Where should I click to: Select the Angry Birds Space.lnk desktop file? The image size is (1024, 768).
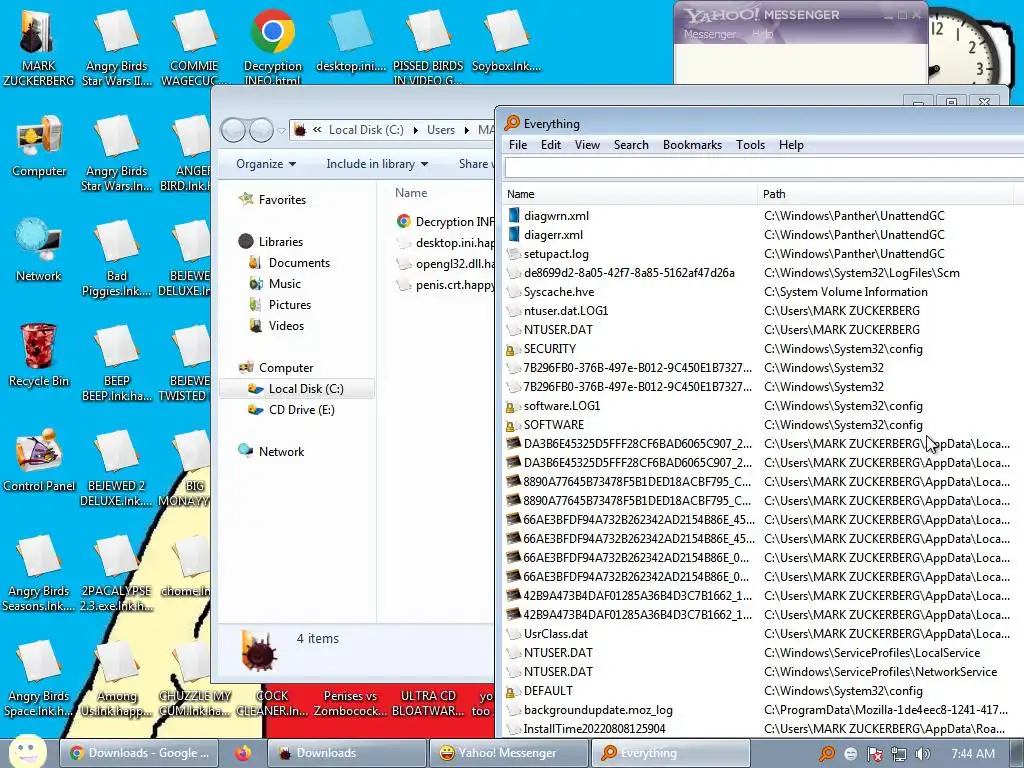click(x=39, y=679)
